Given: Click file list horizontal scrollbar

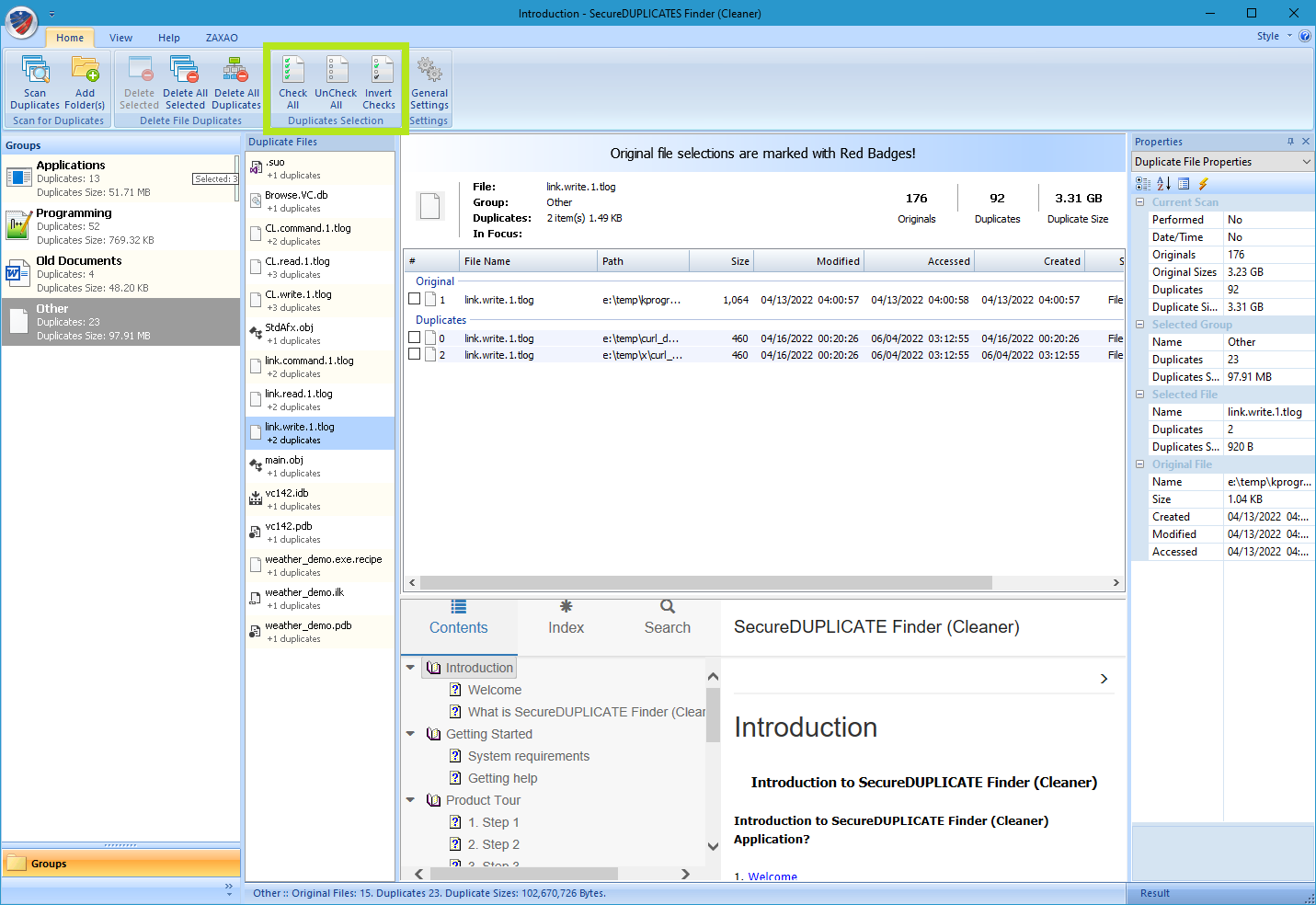Looking at the screenshot, I should (705, 582).
